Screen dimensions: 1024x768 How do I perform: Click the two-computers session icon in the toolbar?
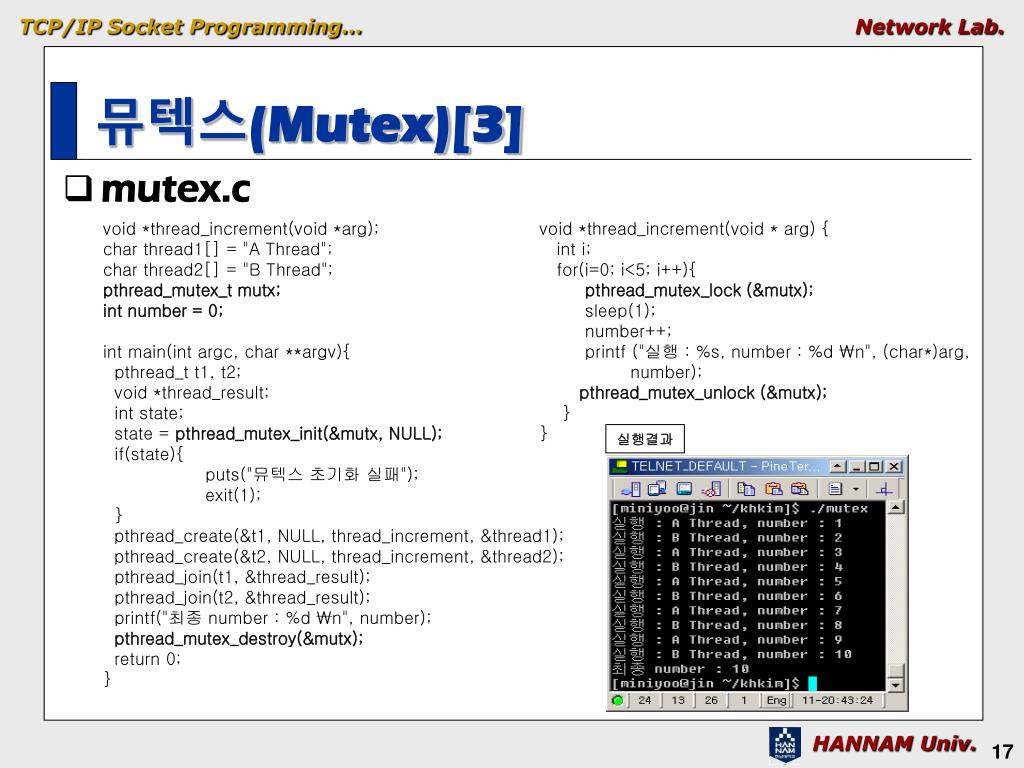(x=657, y=488)
